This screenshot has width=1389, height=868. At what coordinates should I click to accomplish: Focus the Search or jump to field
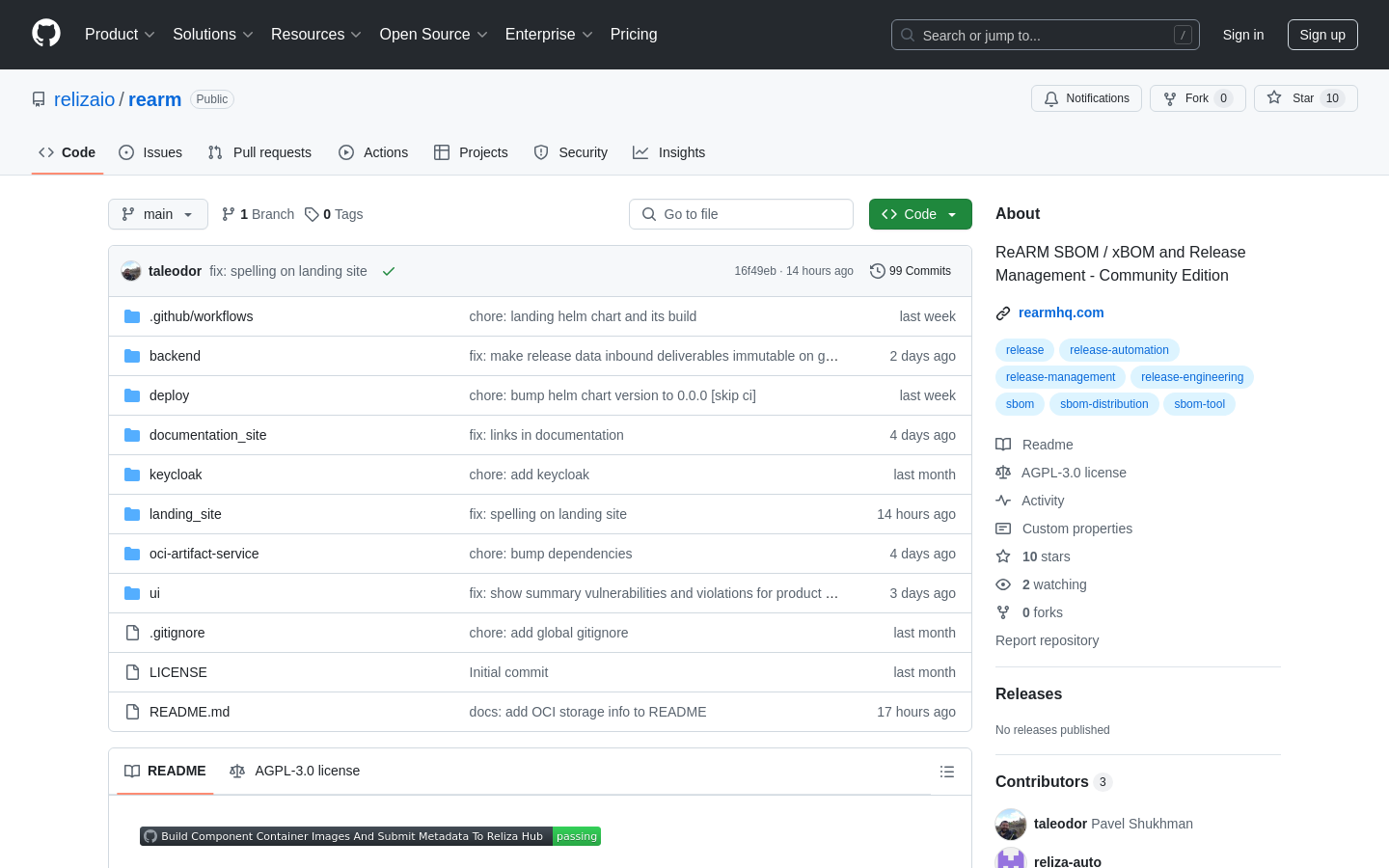(x=1046, y=35)
